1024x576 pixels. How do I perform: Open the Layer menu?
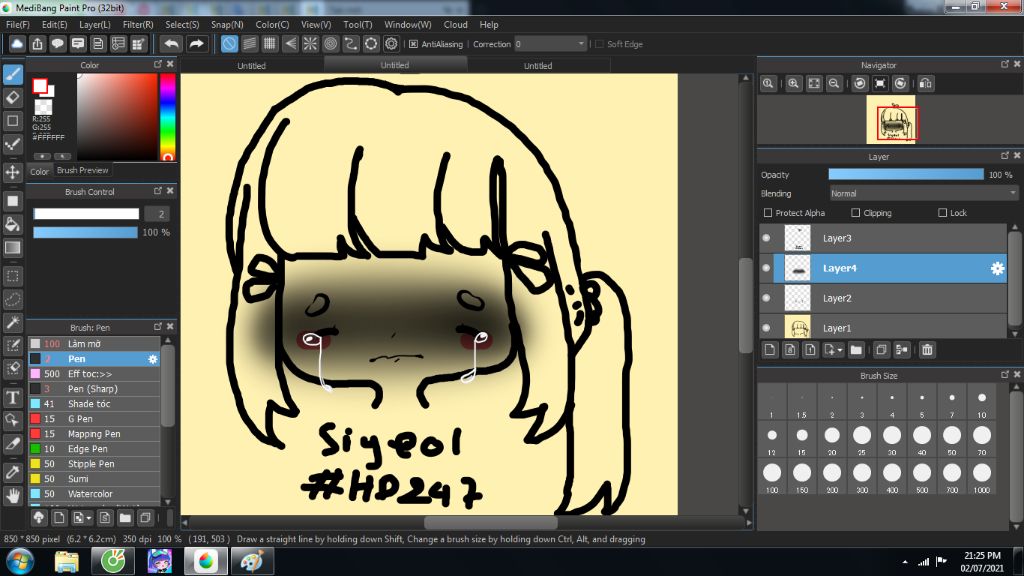tap(95, 25)
